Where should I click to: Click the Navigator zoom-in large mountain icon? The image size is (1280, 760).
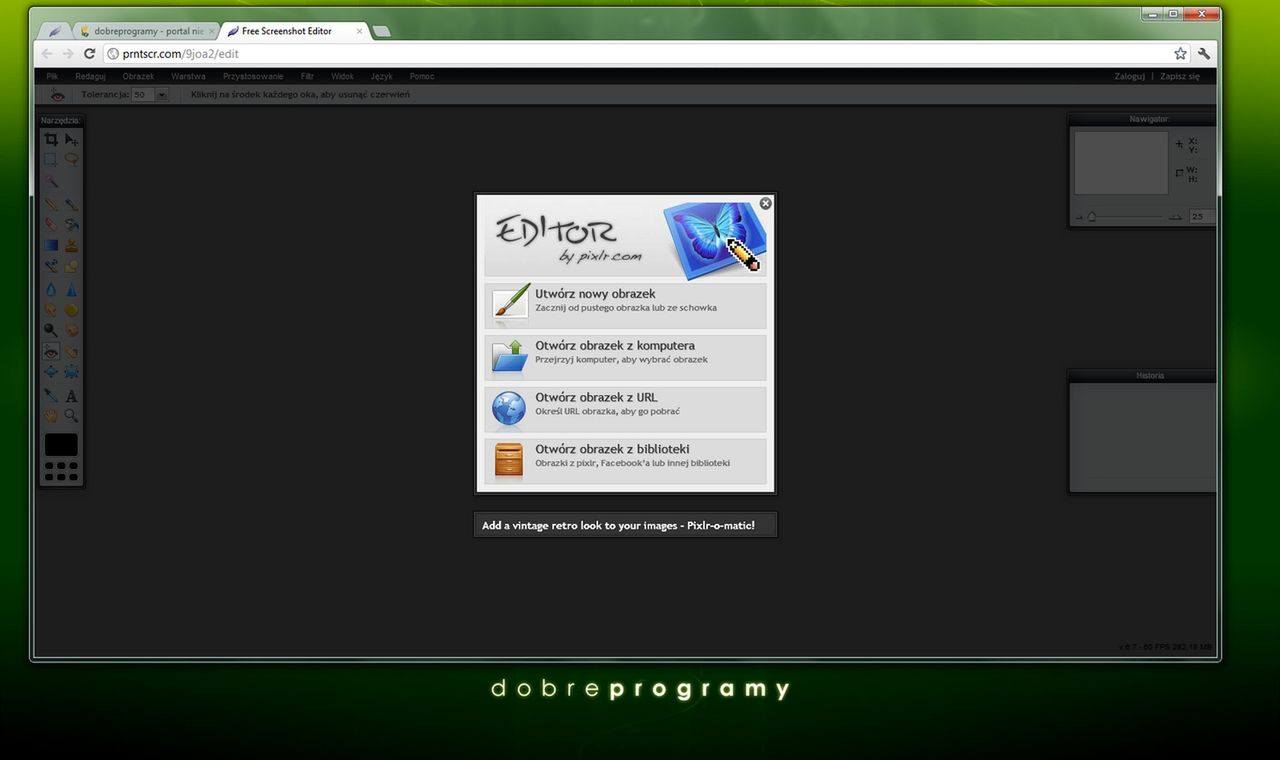[x=1175, y=217]
